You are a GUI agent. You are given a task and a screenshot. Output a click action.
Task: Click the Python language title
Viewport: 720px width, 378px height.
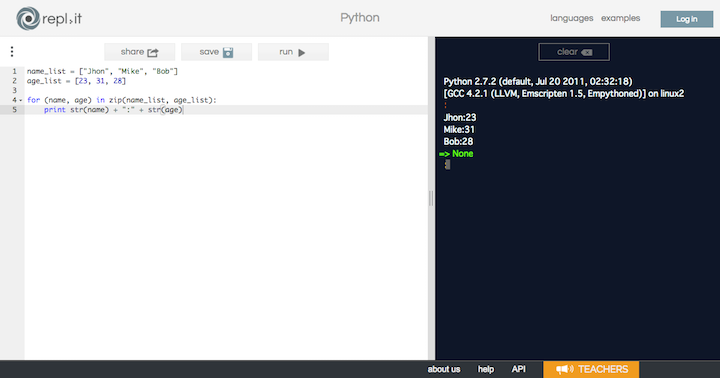[360, 18]
